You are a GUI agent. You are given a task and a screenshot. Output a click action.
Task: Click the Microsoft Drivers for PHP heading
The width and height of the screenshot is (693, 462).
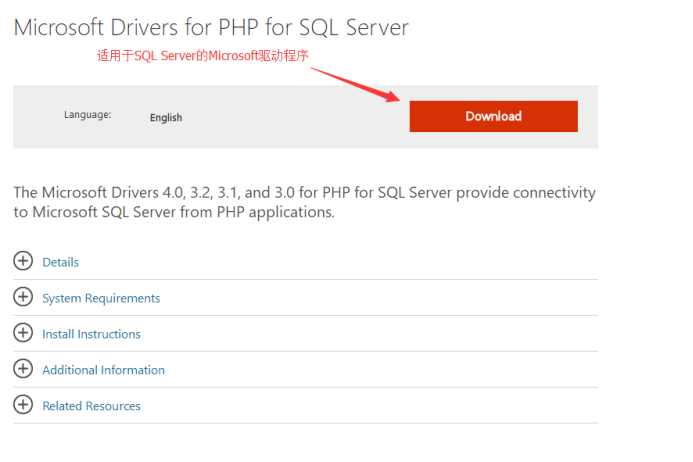pos(211,27)
